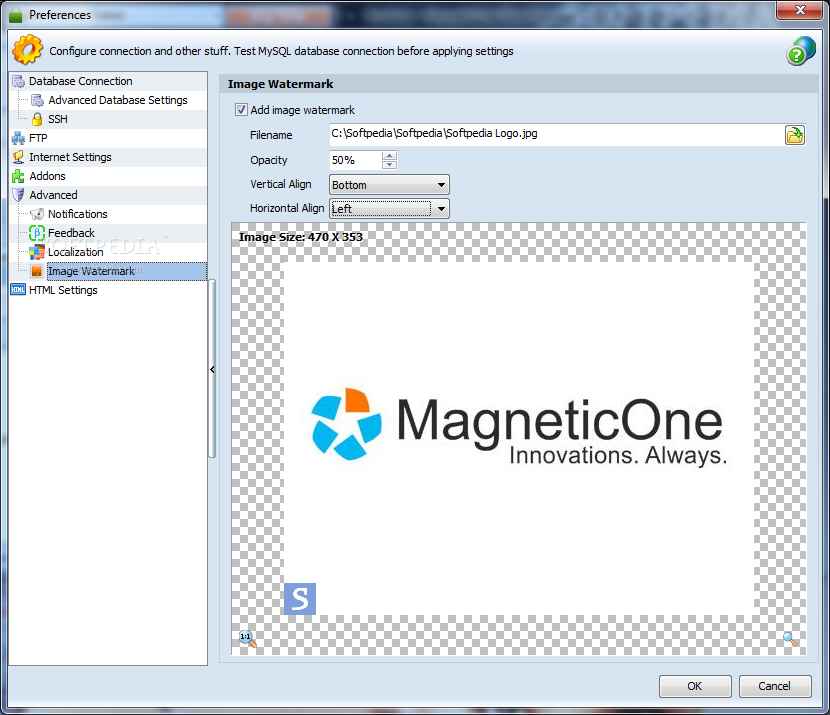Click the Opacity label
830x715 pixels.
pyautogui.click(x=268, y=160)
